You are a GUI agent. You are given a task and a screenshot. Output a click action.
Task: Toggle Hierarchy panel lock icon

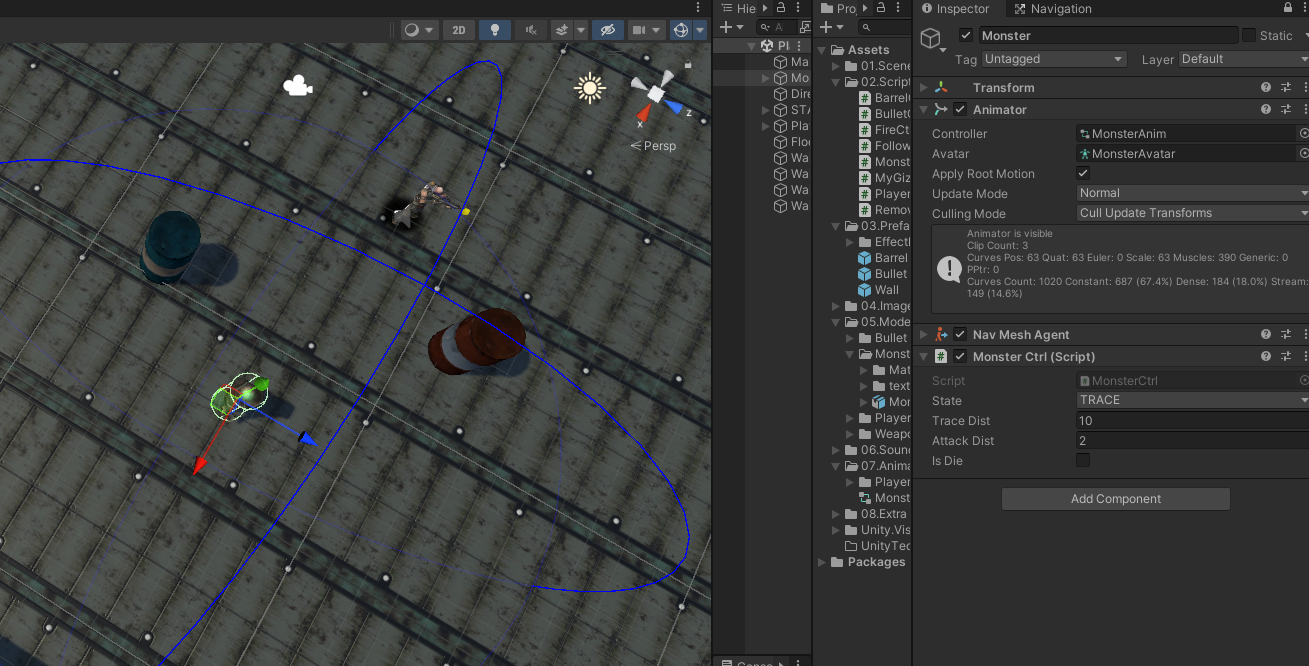click(x=781, y=8)
